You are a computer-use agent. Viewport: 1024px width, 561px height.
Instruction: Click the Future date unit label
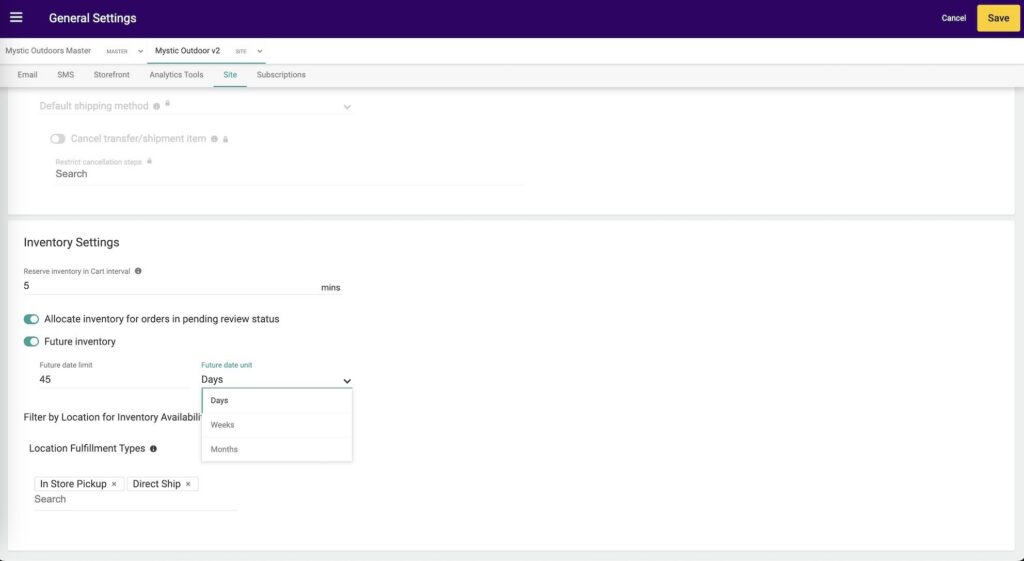[x=227, y=365]
